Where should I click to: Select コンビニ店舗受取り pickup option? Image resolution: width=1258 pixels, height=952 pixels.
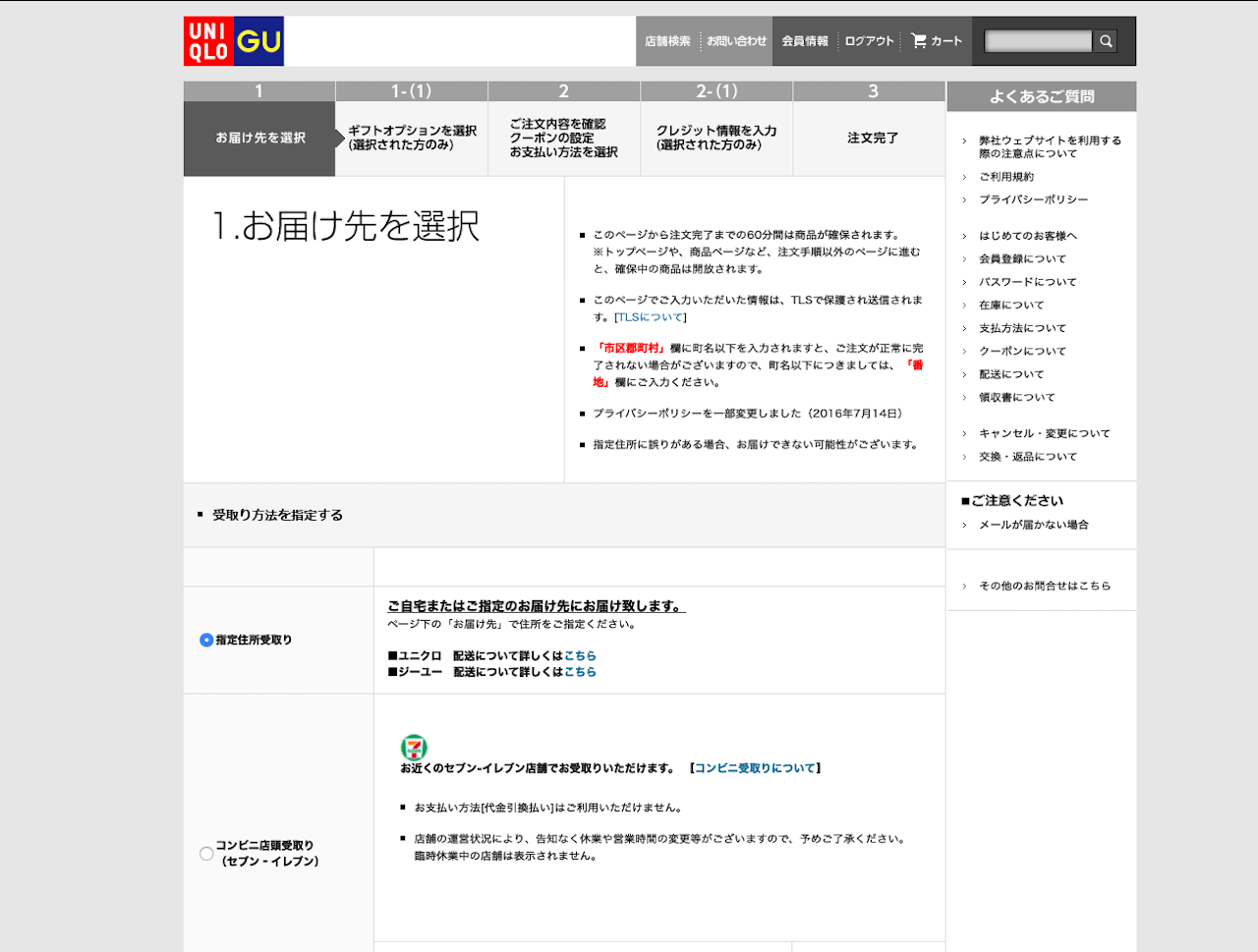click(206, 854)
